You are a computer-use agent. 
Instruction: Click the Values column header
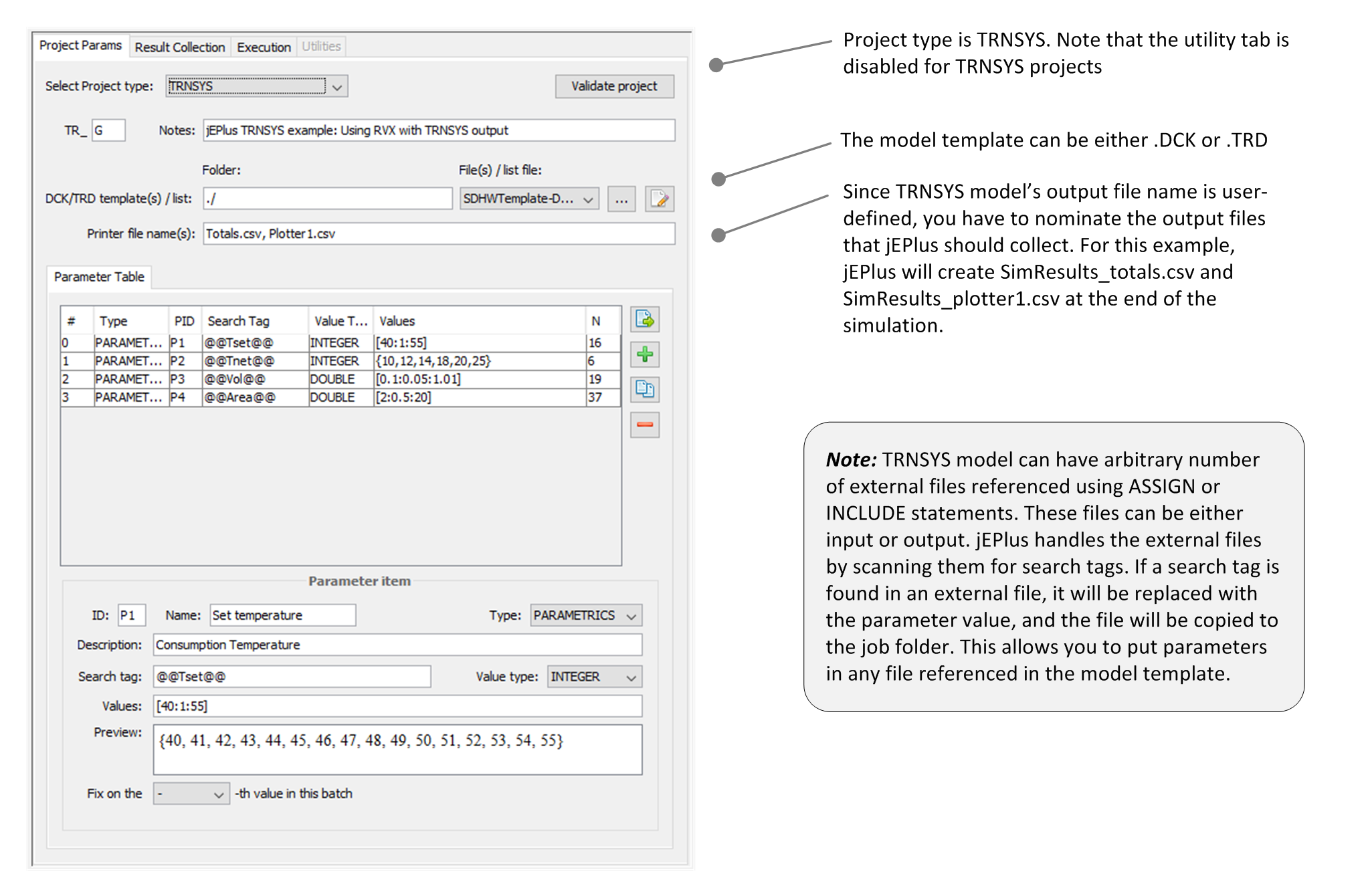tap(479, 321)
